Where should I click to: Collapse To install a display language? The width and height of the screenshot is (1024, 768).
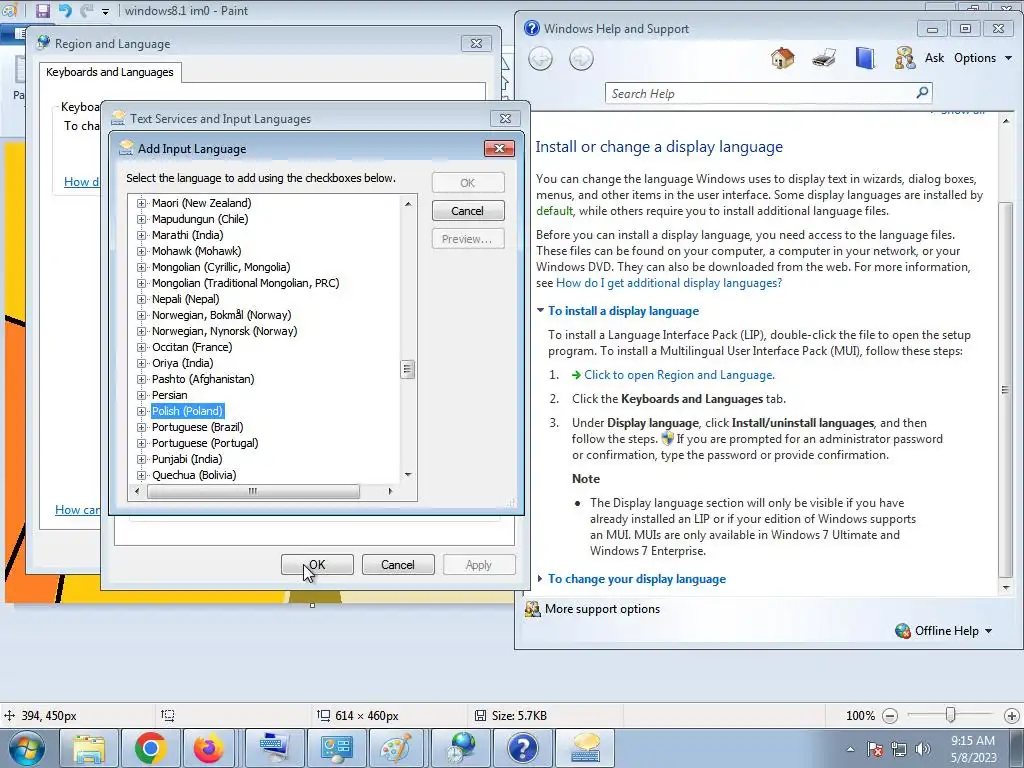pos(622,311)
